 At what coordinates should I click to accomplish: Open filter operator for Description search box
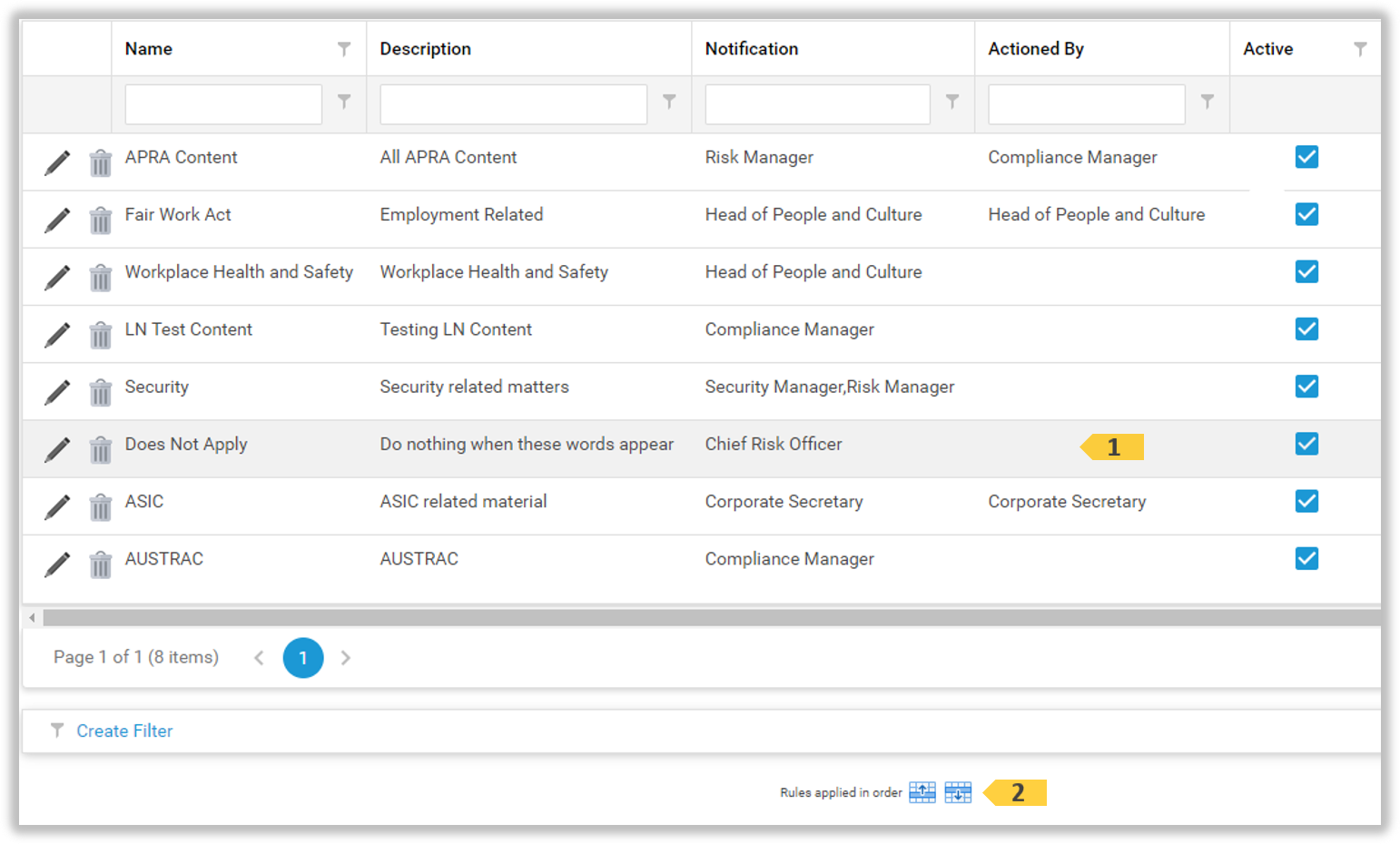click(x=669, y=102)
